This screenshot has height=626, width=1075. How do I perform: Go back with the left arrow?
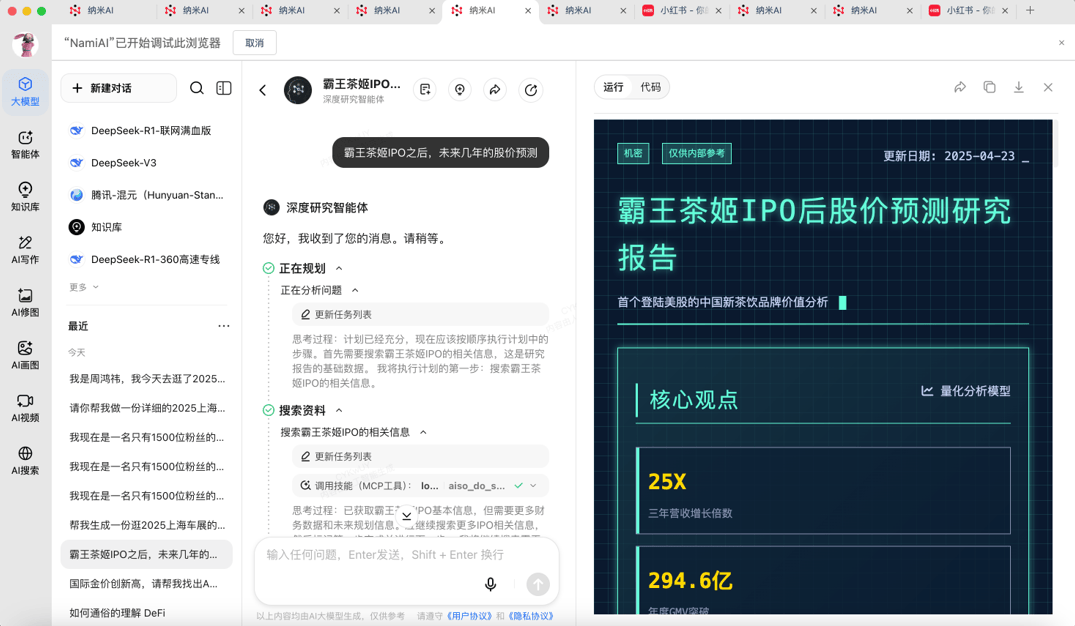coord(263,90)
